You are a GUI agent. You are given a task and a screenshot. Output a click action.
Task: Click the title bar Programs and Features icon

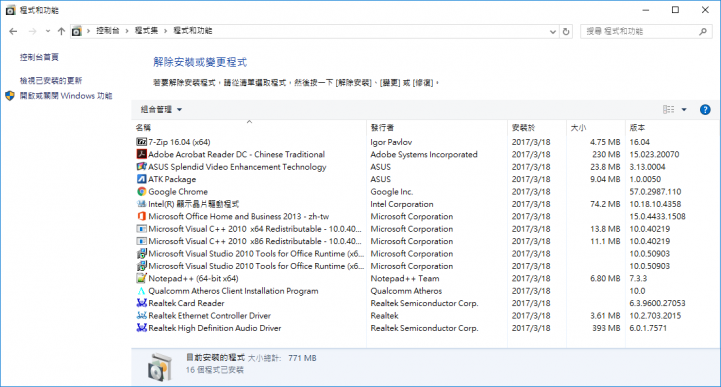(x=11, y=10)
